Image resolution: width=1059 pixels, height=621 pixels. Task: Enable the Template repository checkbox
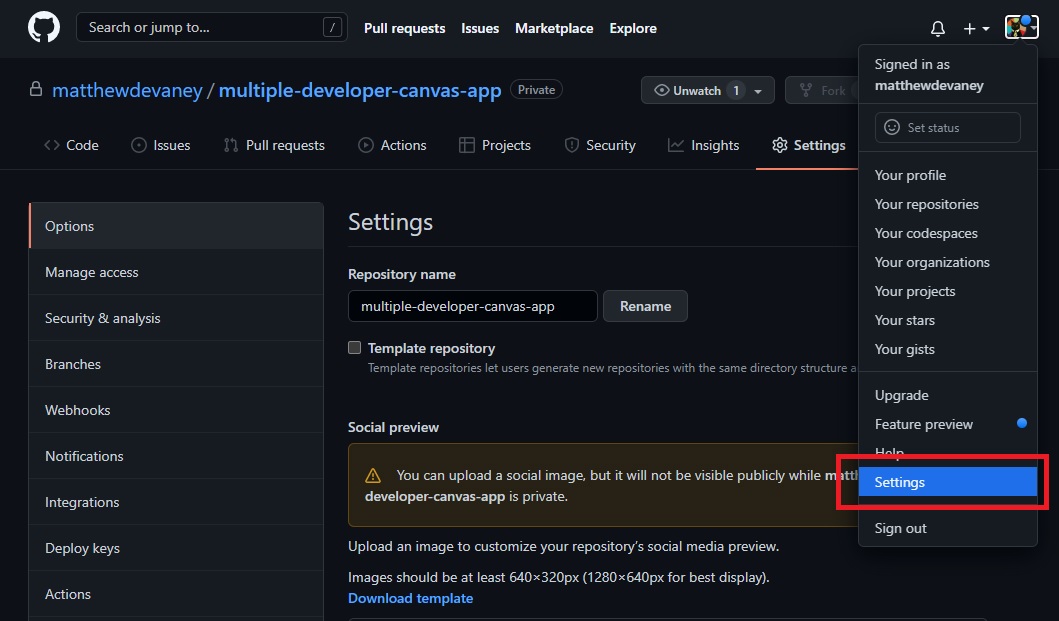354,348
